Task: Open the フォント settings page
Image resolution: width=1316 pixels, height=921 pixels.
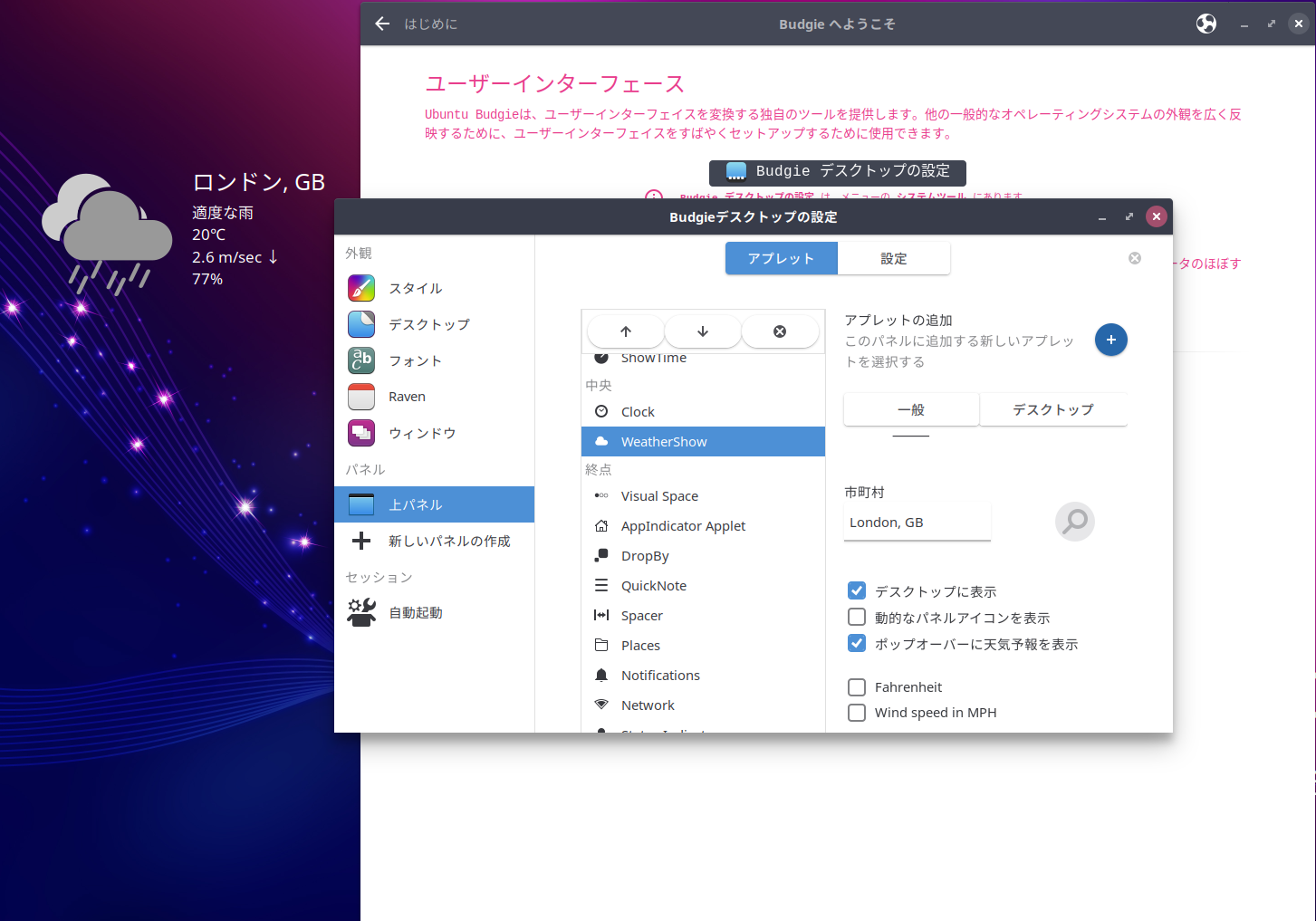Action: (x=434, y=360)
